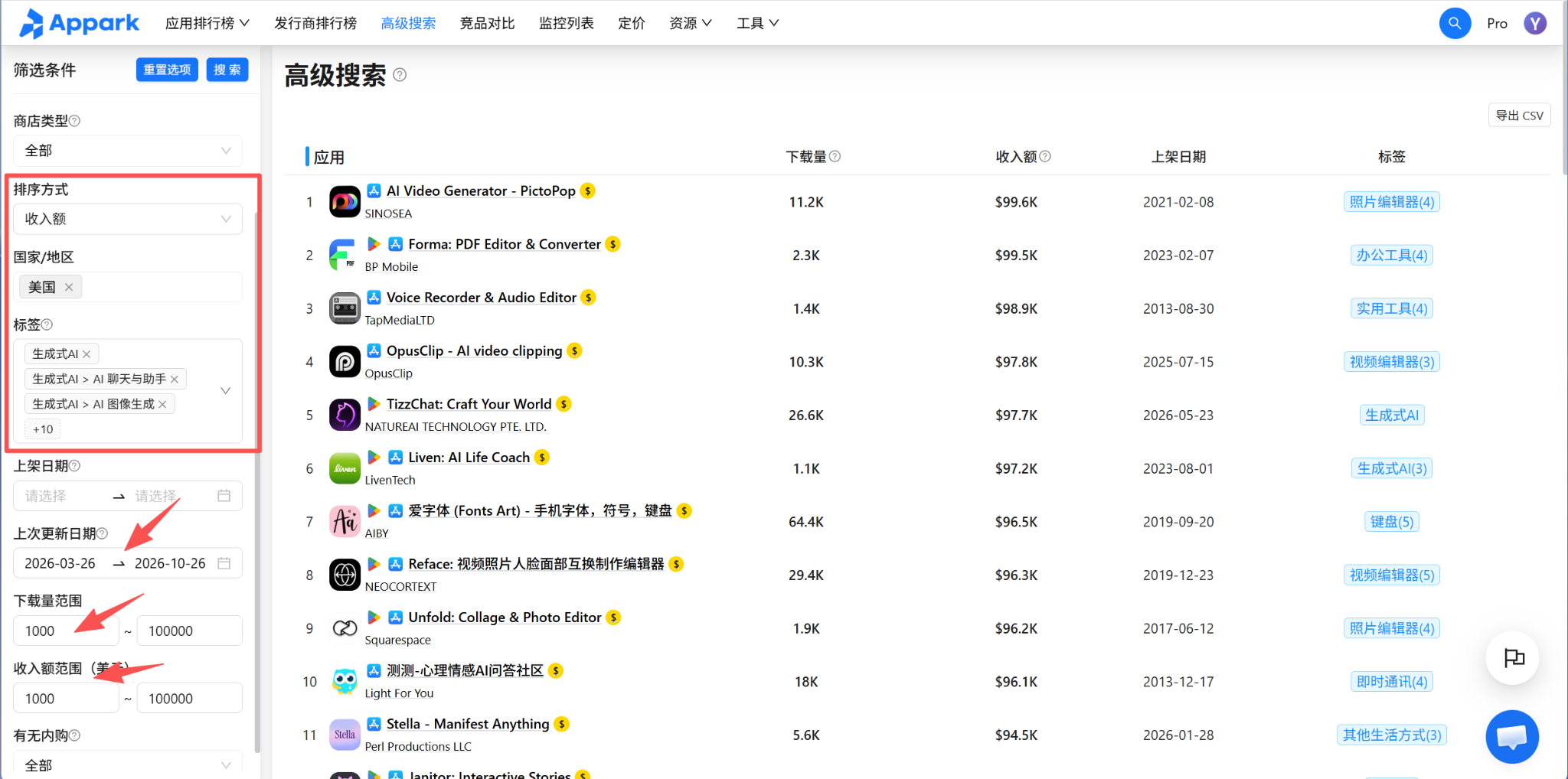Viewport: 1568px width, 779px height.
Task: Open the blue search icon in header
Action: 1455,24
